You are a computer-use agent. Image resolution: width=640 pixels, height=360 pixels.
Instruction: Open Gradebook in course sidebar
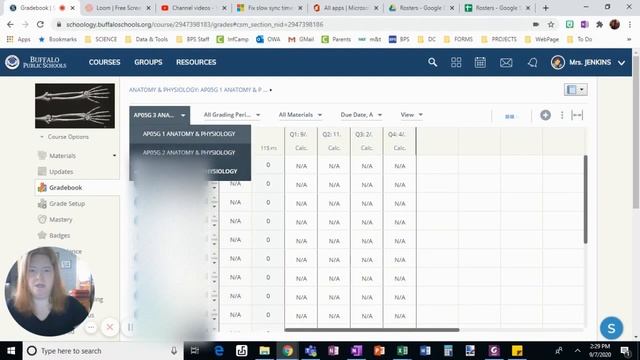point(66,187)
